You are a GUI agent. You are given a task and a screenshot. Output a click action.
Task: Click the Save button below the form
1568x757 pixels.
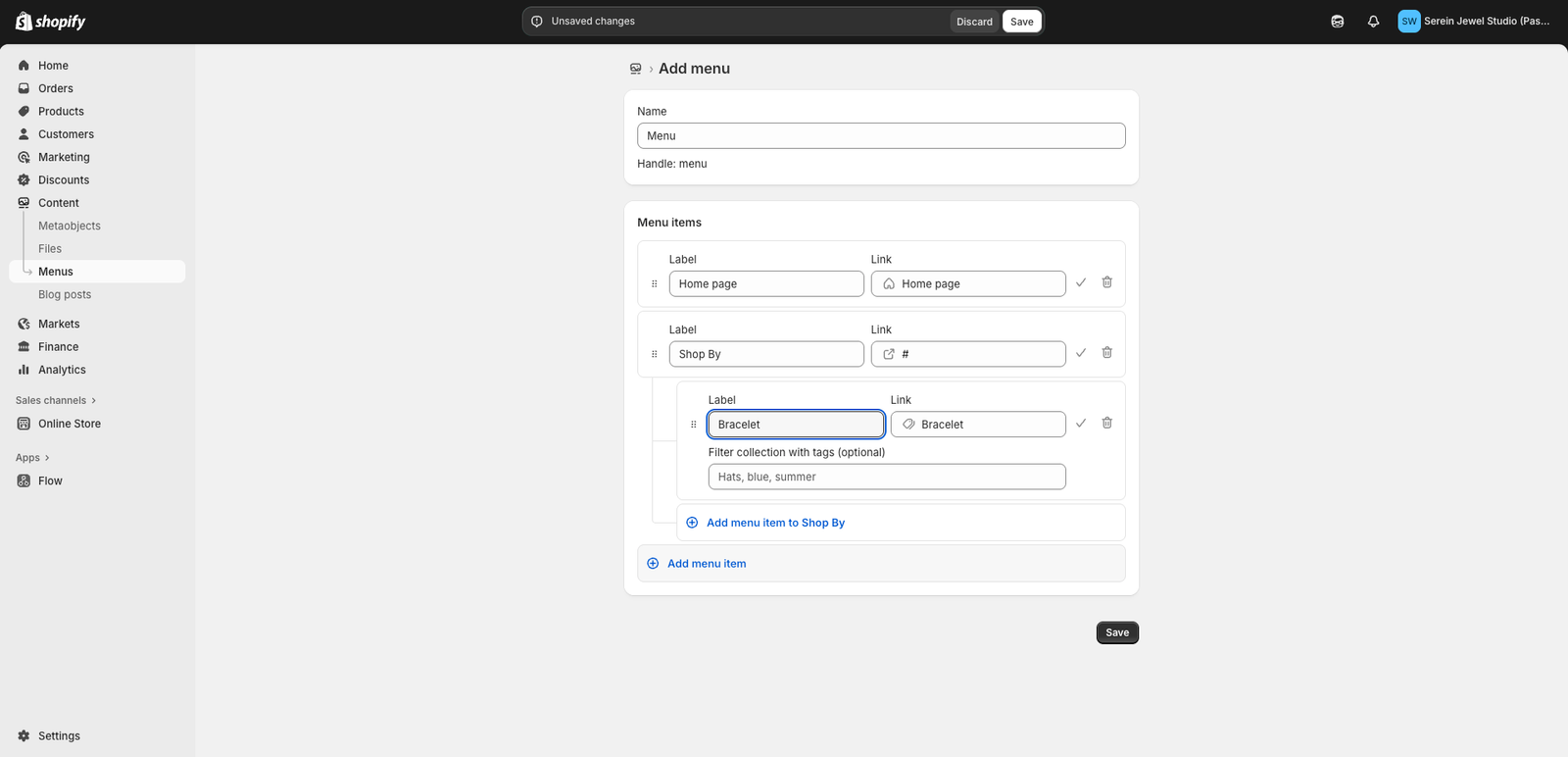click(1116, 632)
